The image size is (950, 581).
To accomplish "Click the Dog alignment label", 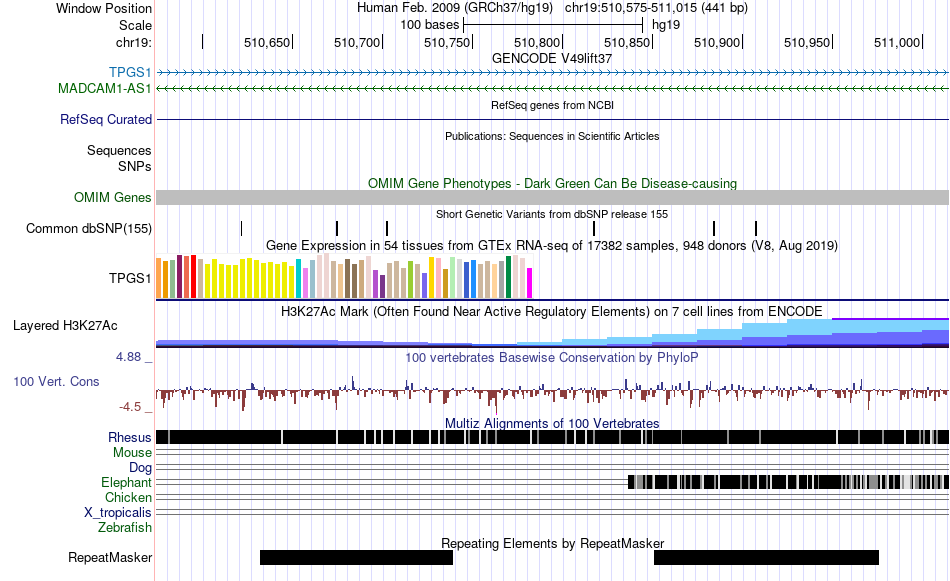I will tap(141, 468).
